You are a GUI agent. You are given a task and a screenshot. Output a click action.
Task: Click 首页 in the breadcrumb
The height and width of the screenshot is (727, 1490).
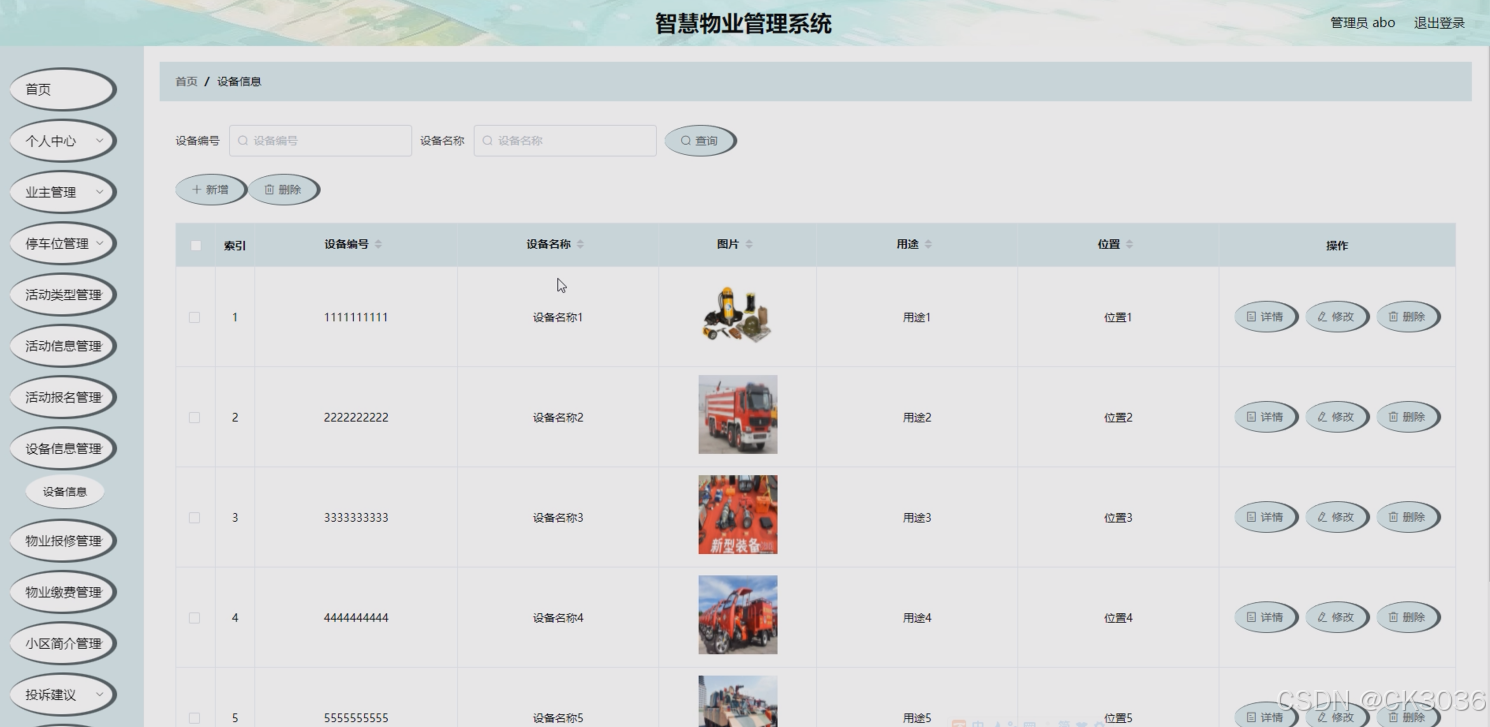coord(186,82)
